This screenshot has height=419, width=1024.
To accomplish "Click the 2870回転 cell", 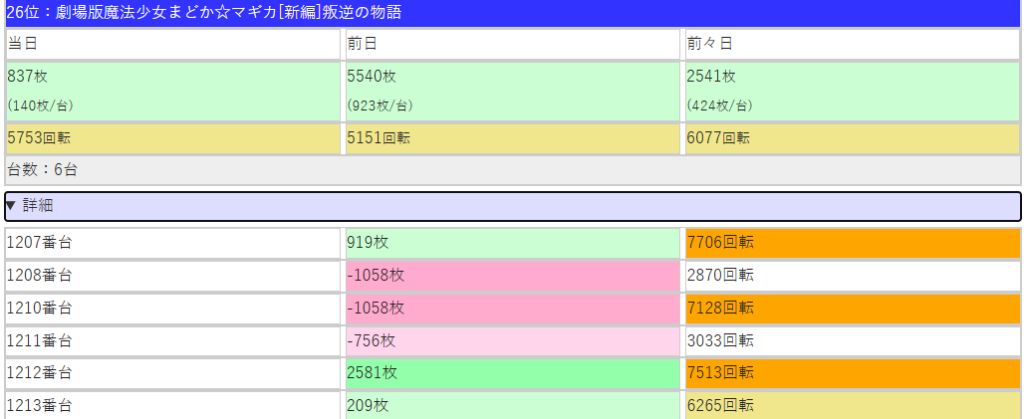I will click(852, 275).
